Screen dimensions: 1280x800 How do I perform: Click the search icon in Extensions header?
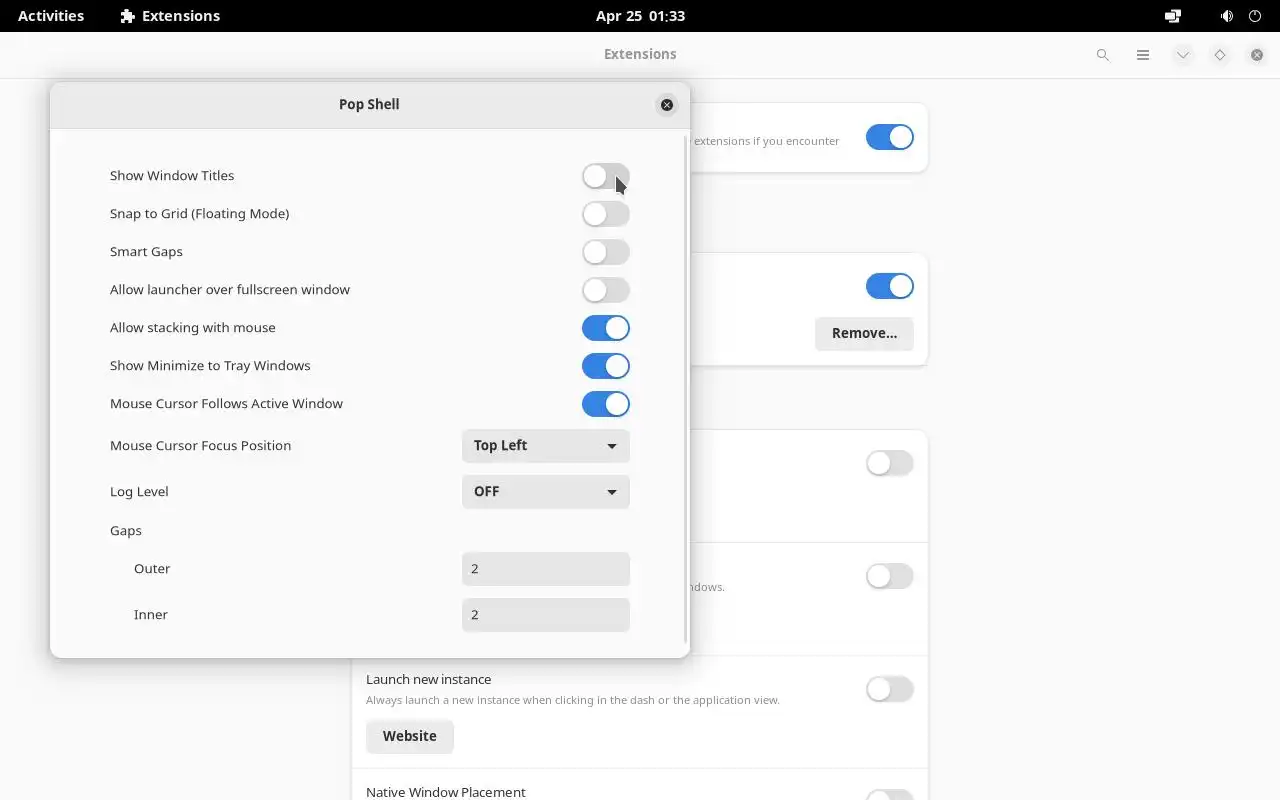pos(1103,55)
